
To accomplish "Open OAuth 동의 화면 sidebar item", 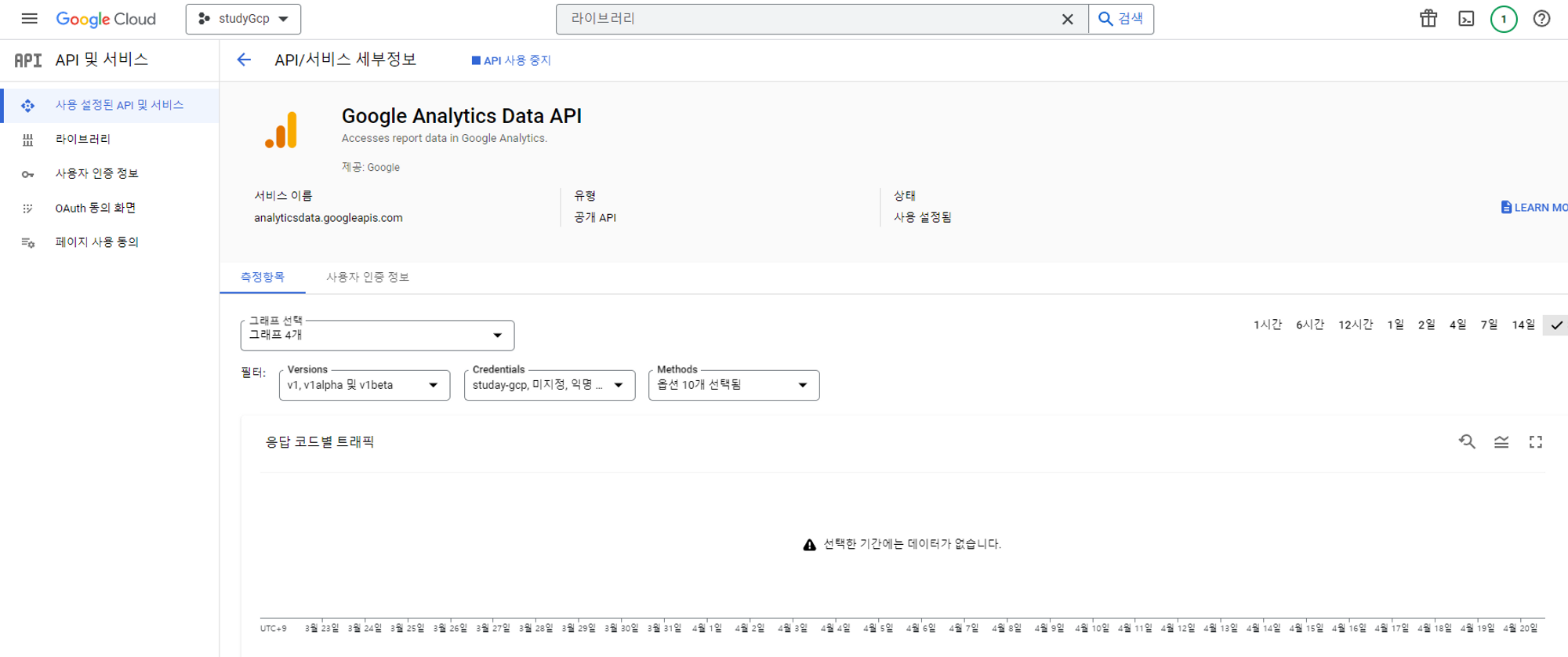I will click(110, 209).
